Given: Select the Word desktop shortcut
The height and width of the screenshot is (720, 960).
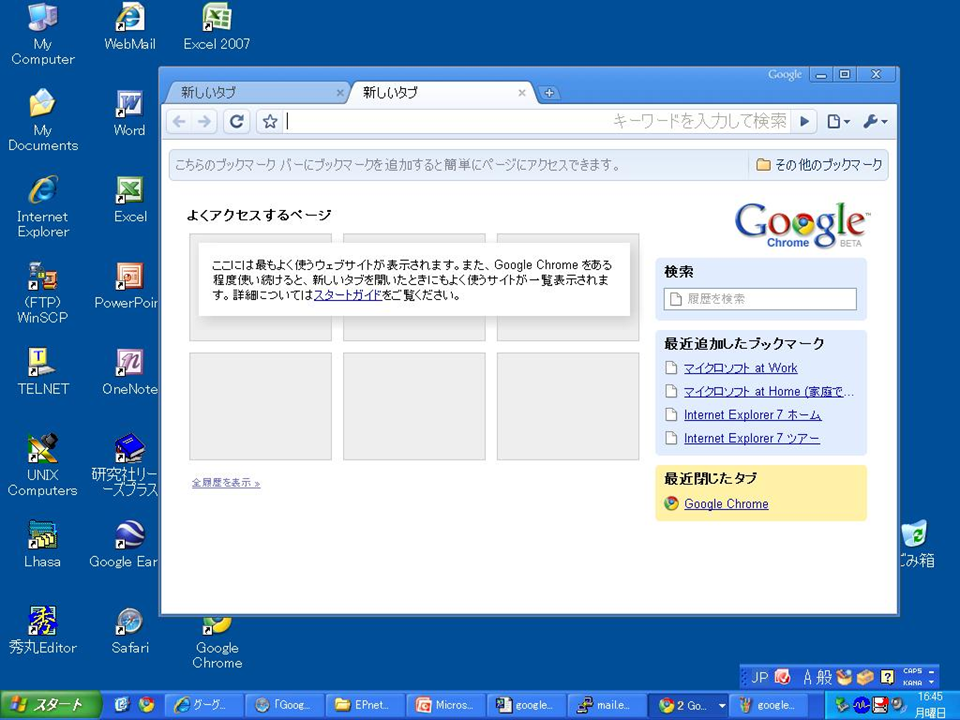Looking at the screenshot, I should click(129, 113).
